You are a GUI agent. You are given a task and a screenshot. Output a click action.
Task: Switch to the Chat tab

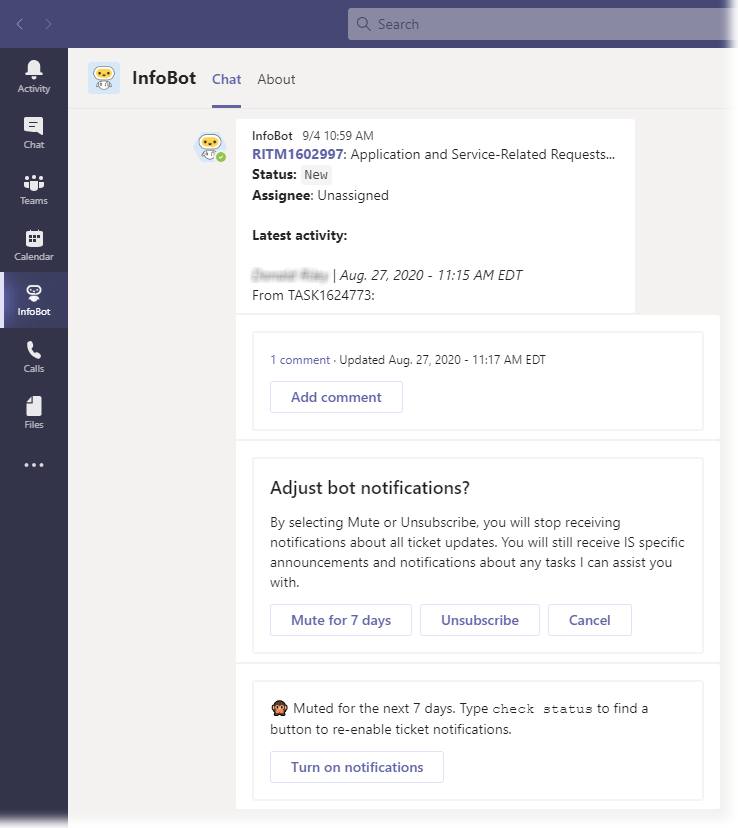pos(226,79)
